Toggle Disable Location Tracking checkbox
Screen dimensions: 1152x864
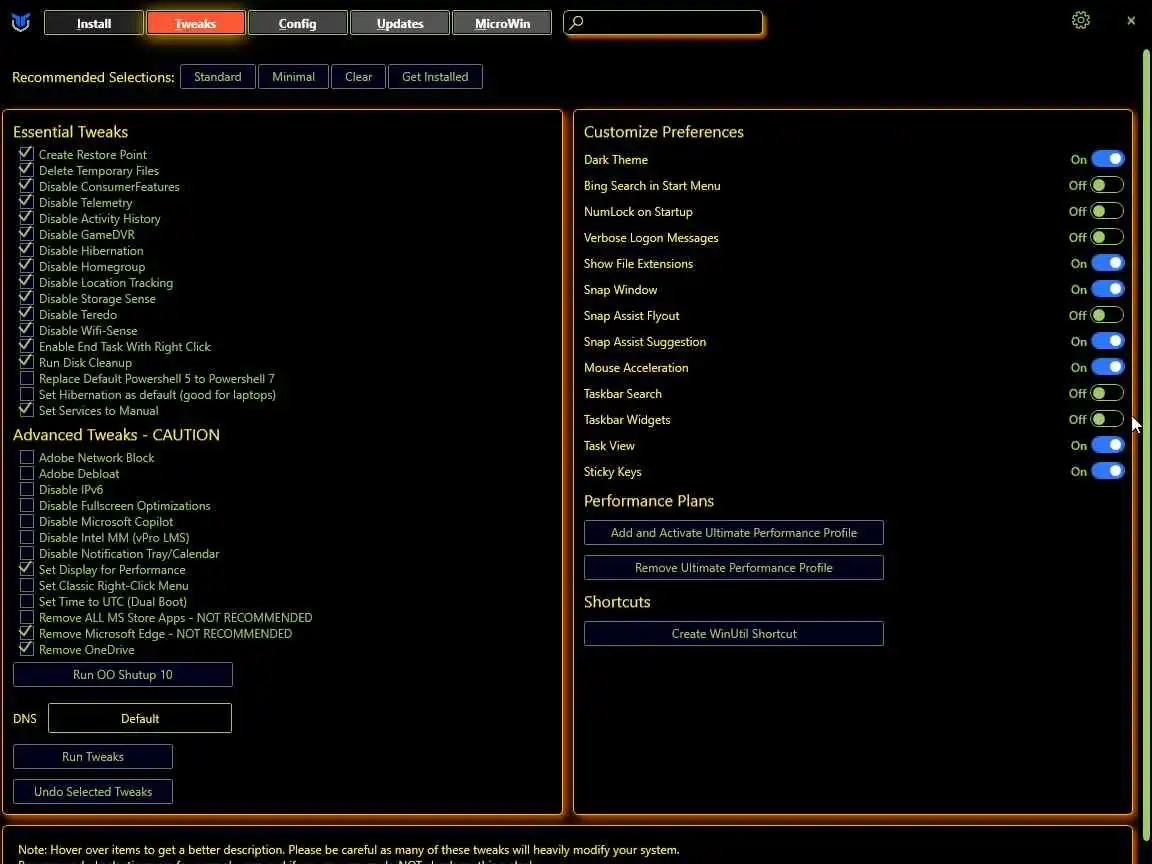[26, 282]
